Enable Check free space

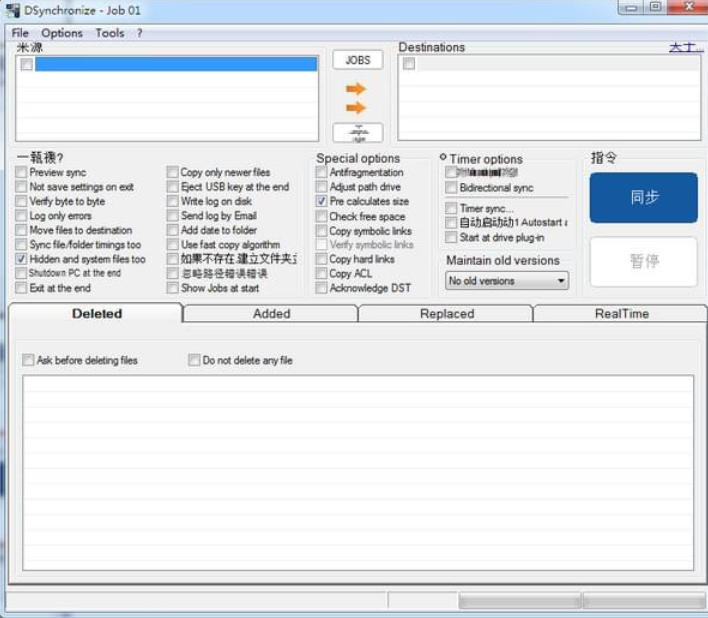321,216
